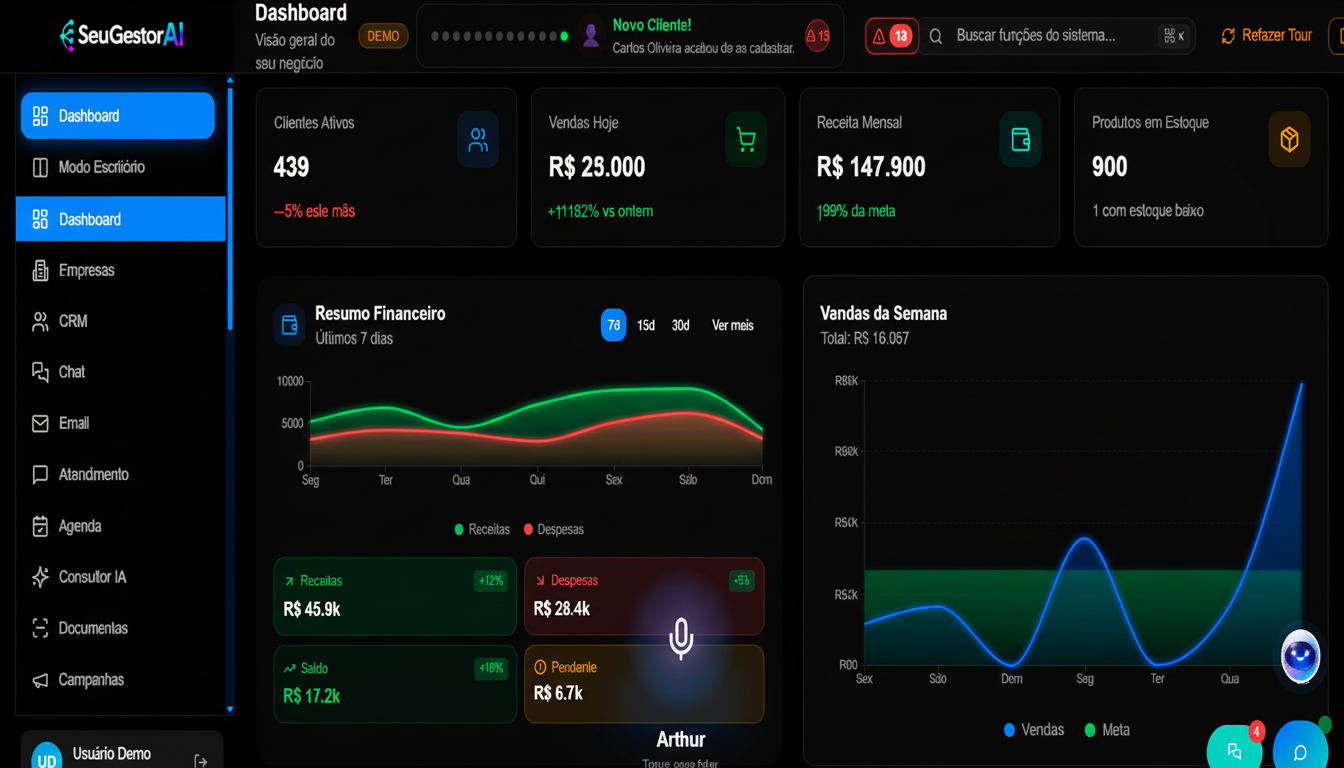Image resolution: width=1344 pixels, height=768 pixels.
Task: Click the Clientes Ativos people icon
Action: (478, 140)
